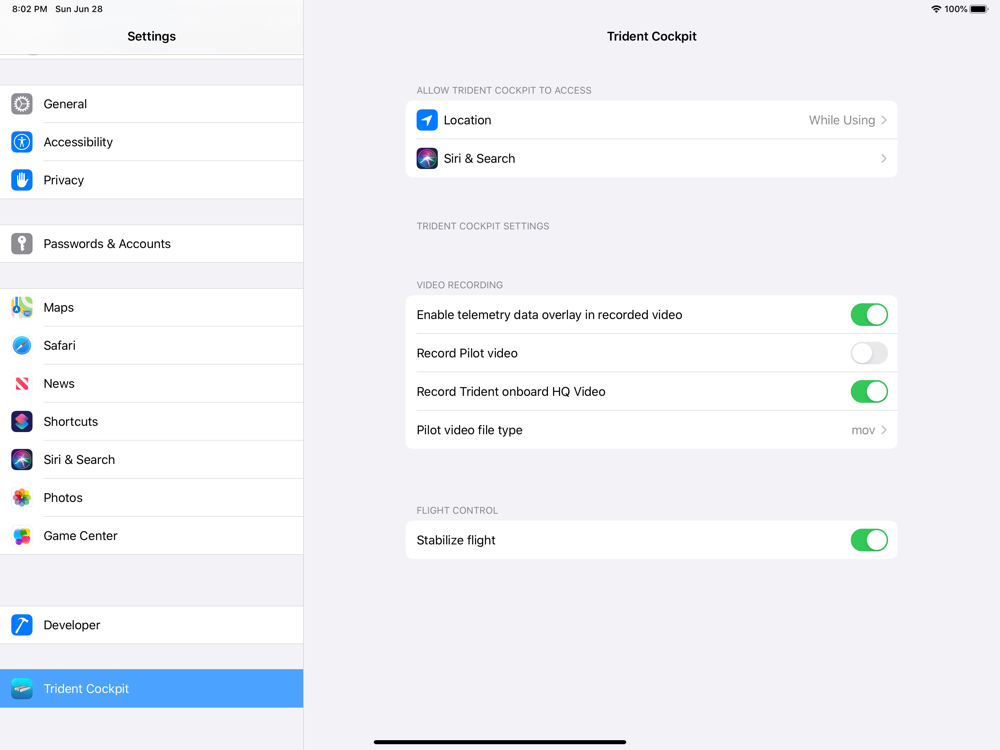Open Maps settings

(151, 307)
